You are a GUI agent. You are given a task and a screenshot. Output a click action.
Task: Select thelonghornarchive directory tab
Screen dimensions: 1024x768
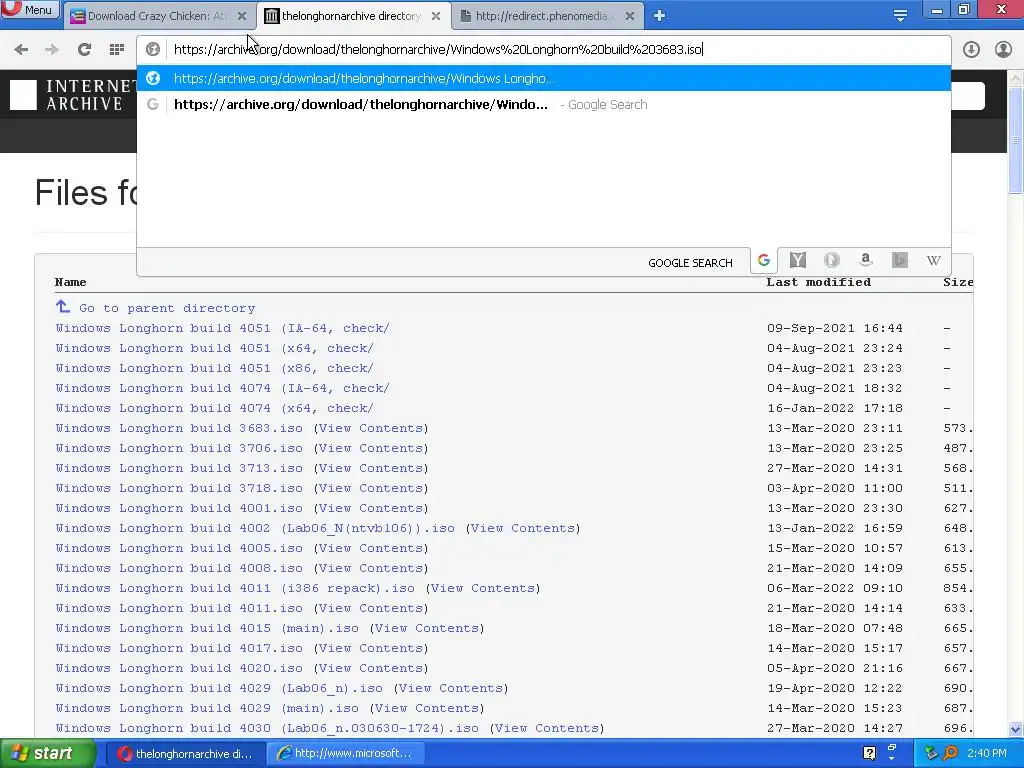351,16
